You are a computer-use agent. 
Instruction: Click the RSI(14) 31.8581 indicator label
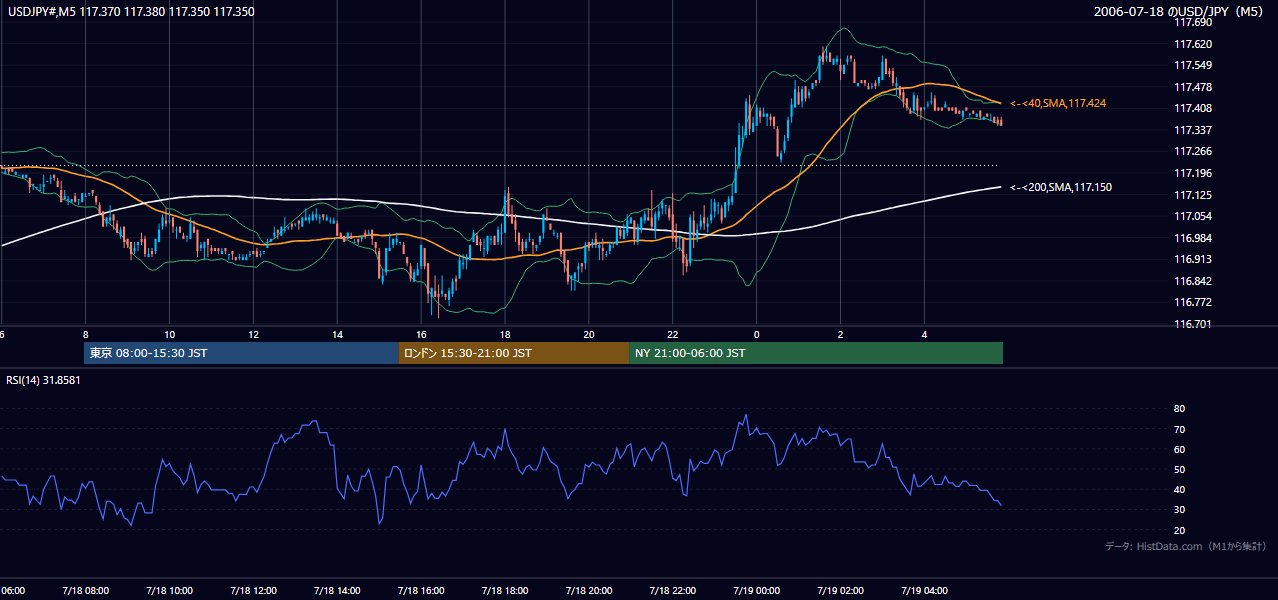pos(44,380)
